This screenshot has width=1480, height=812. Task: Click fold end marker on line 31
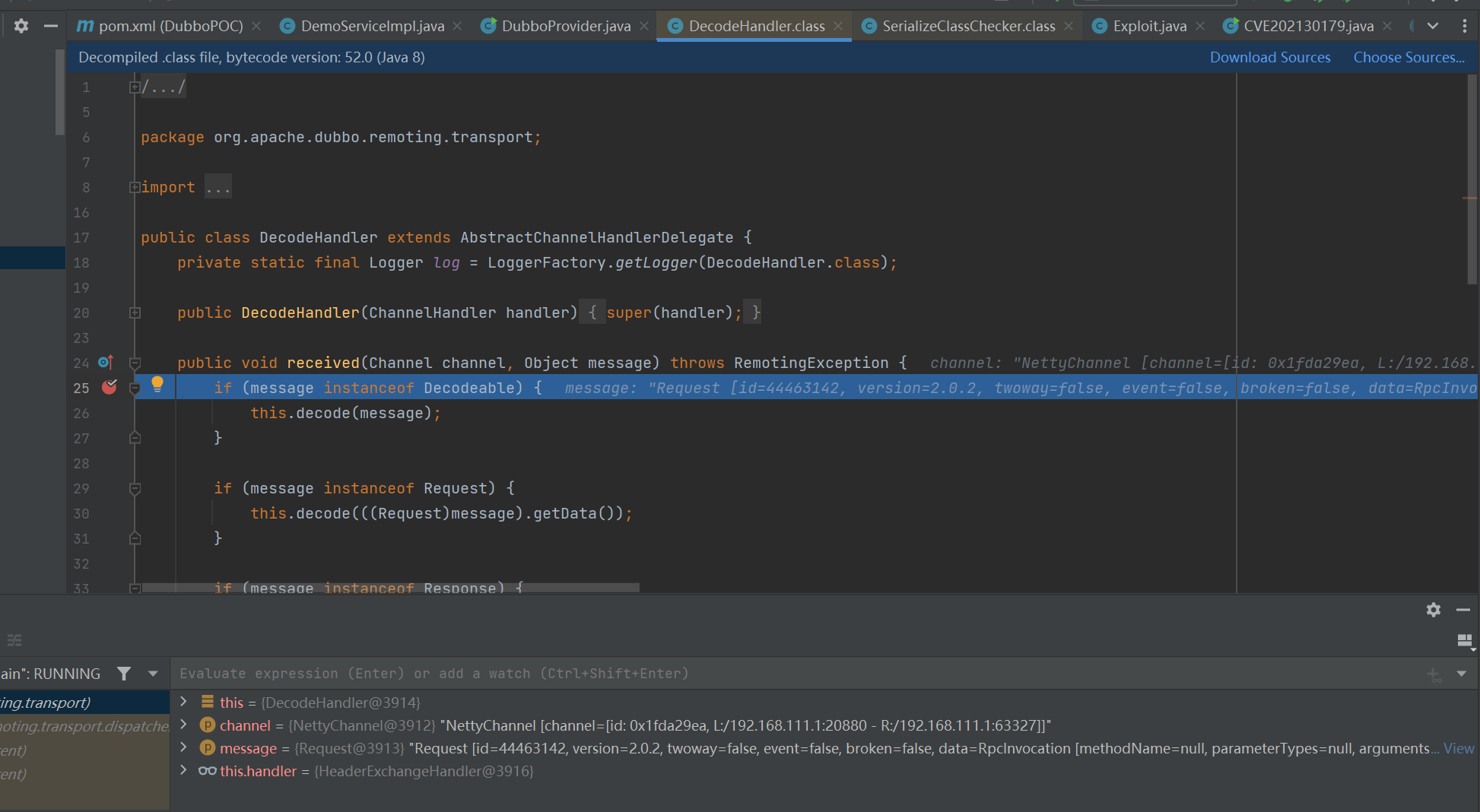click(135, 538)
